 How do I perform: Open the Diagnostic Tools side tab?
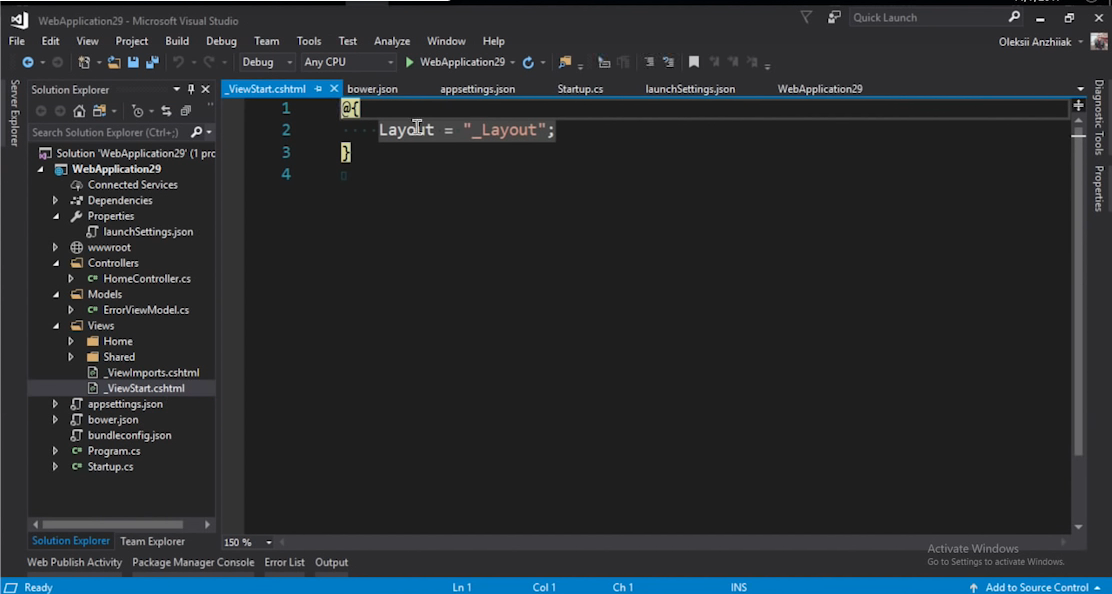(x=1099, y=117)
